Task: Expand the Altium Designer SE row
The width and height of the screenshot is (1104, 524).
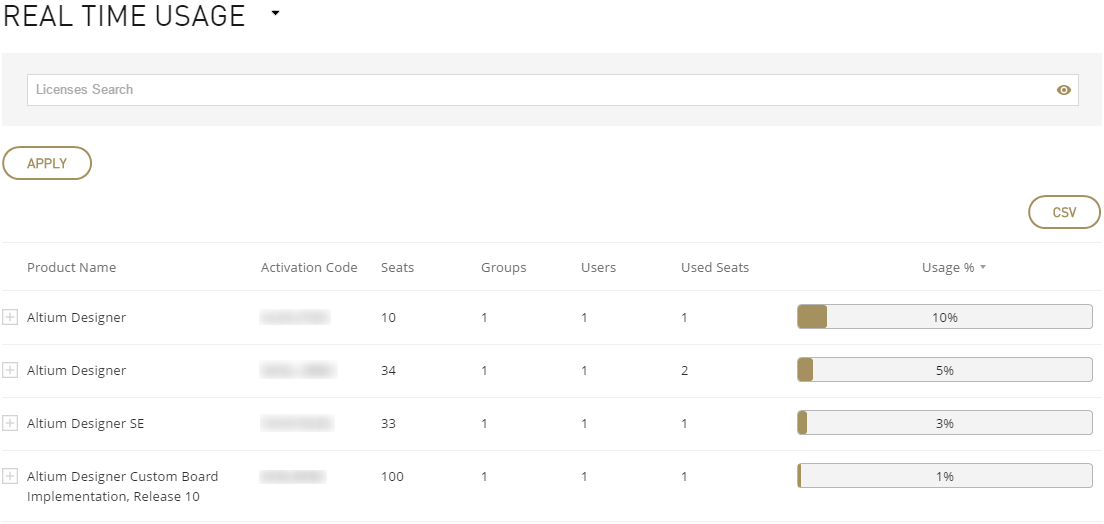Action: pyautogui.click(x=10, y=423)
